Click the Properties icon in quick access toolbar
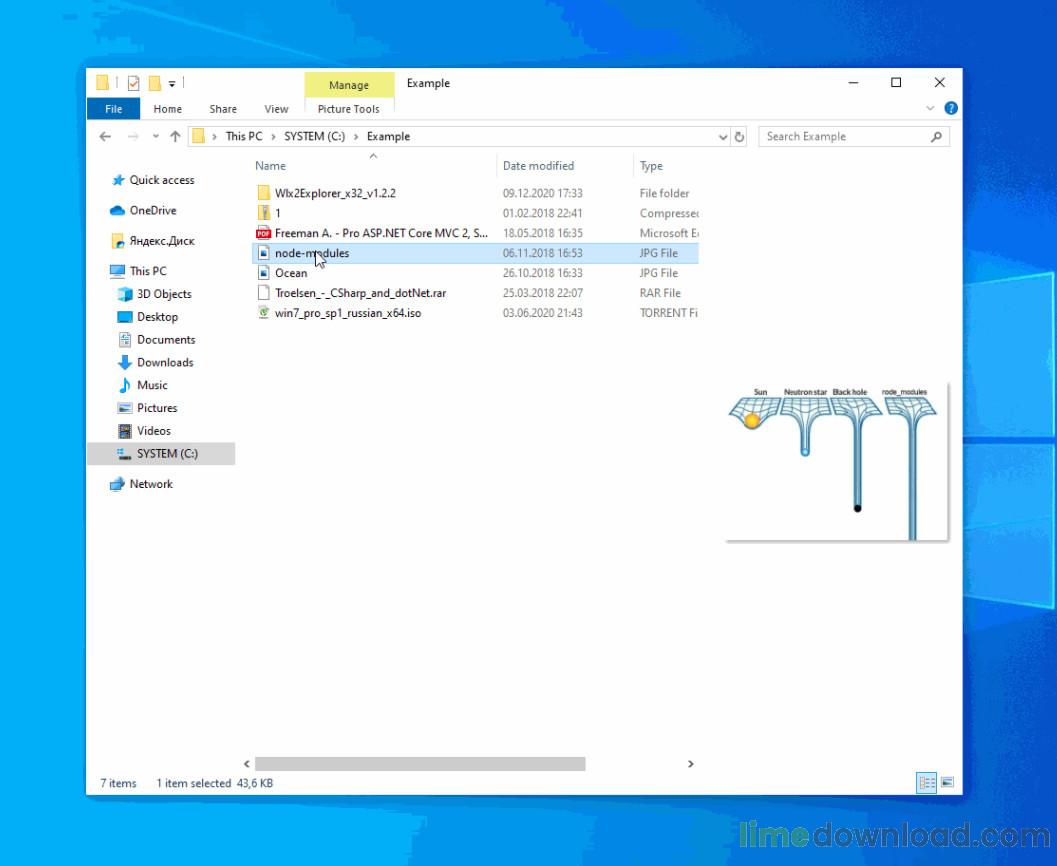The width and height of the screenshot is (1057, 866). [x=133, y=83]
